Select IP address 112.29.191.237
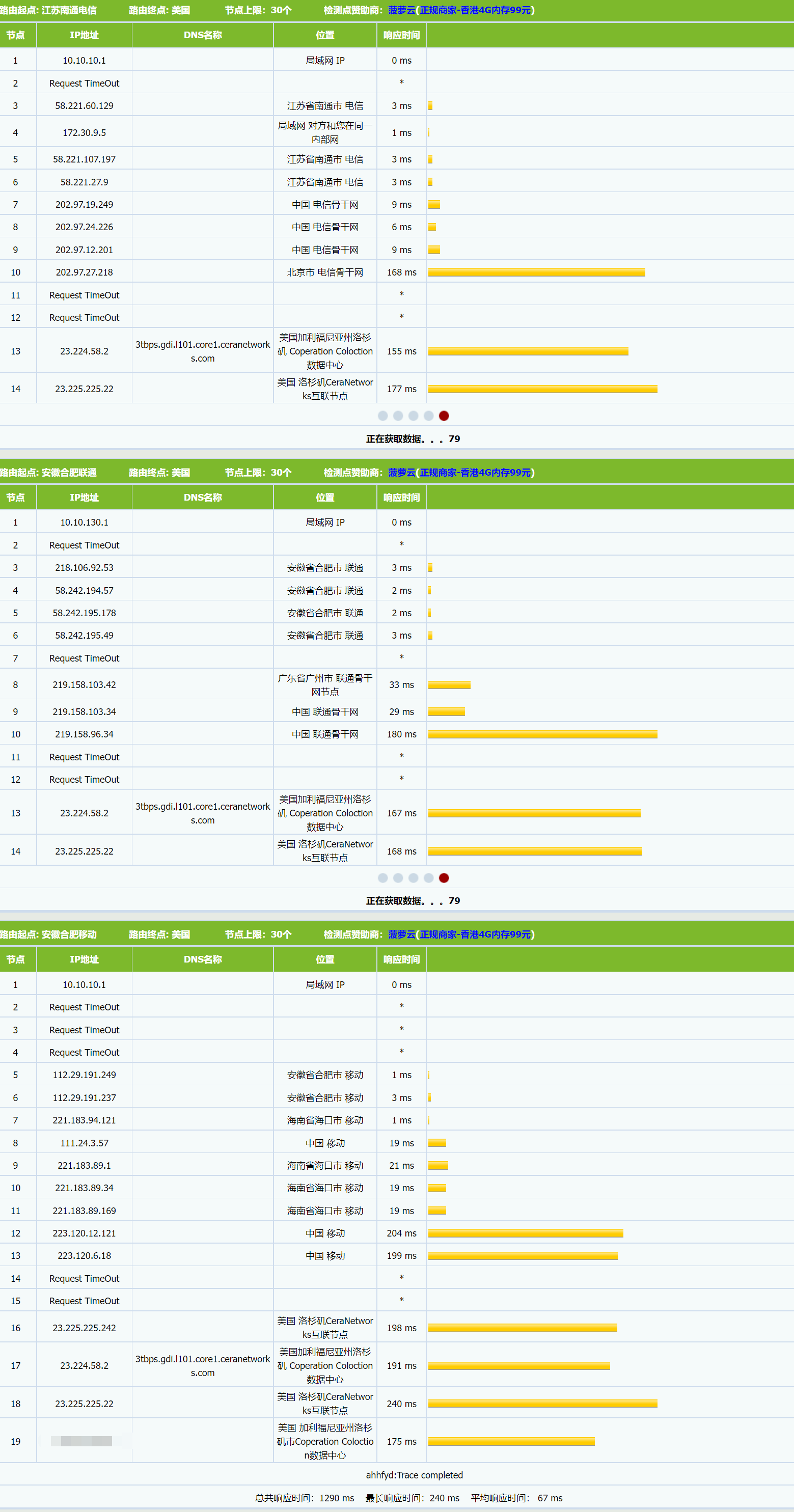 [x=85, y=1097]
